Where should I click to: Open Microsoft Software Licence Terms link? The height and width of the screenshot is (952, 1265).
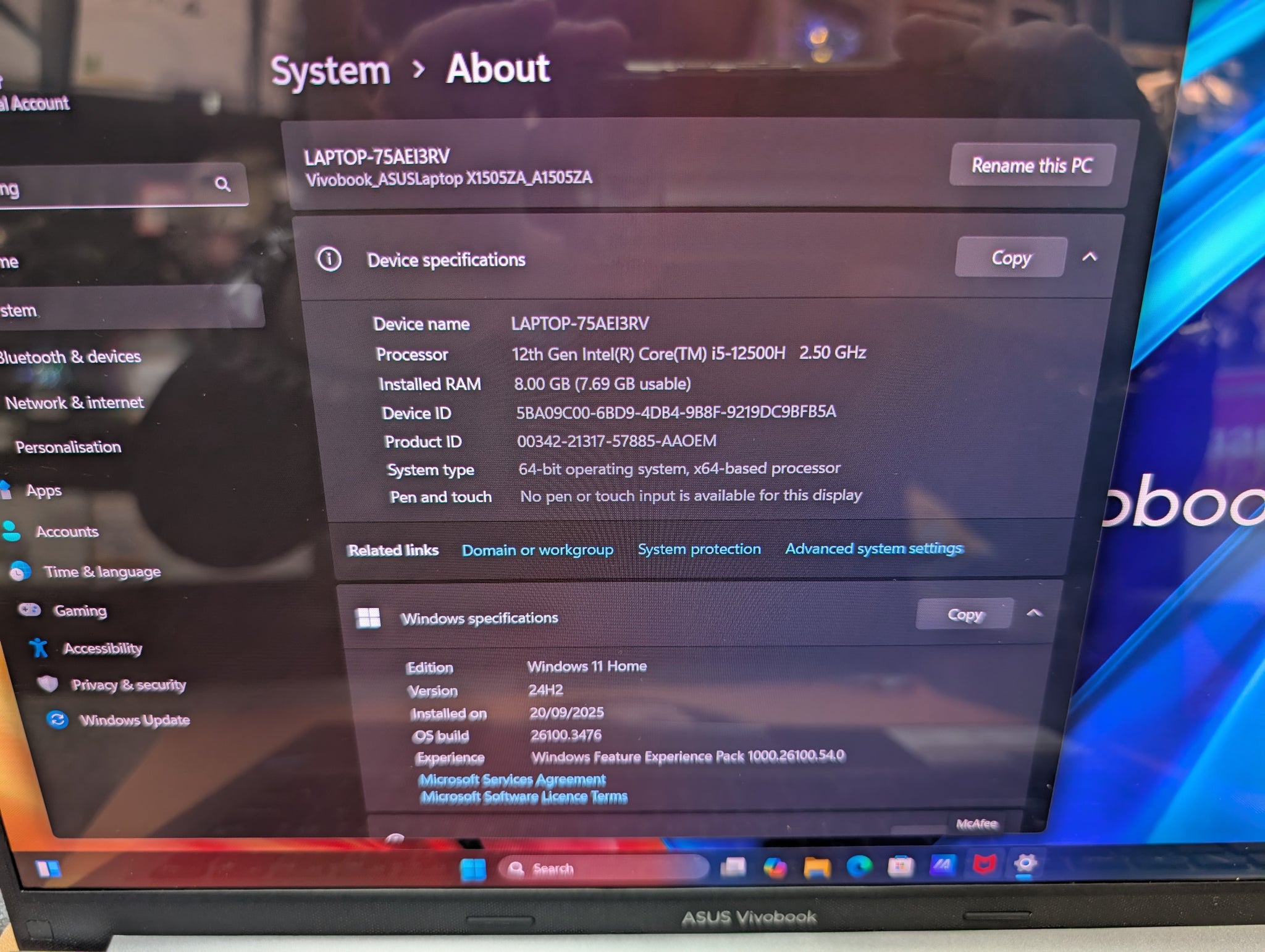(524, 796)
